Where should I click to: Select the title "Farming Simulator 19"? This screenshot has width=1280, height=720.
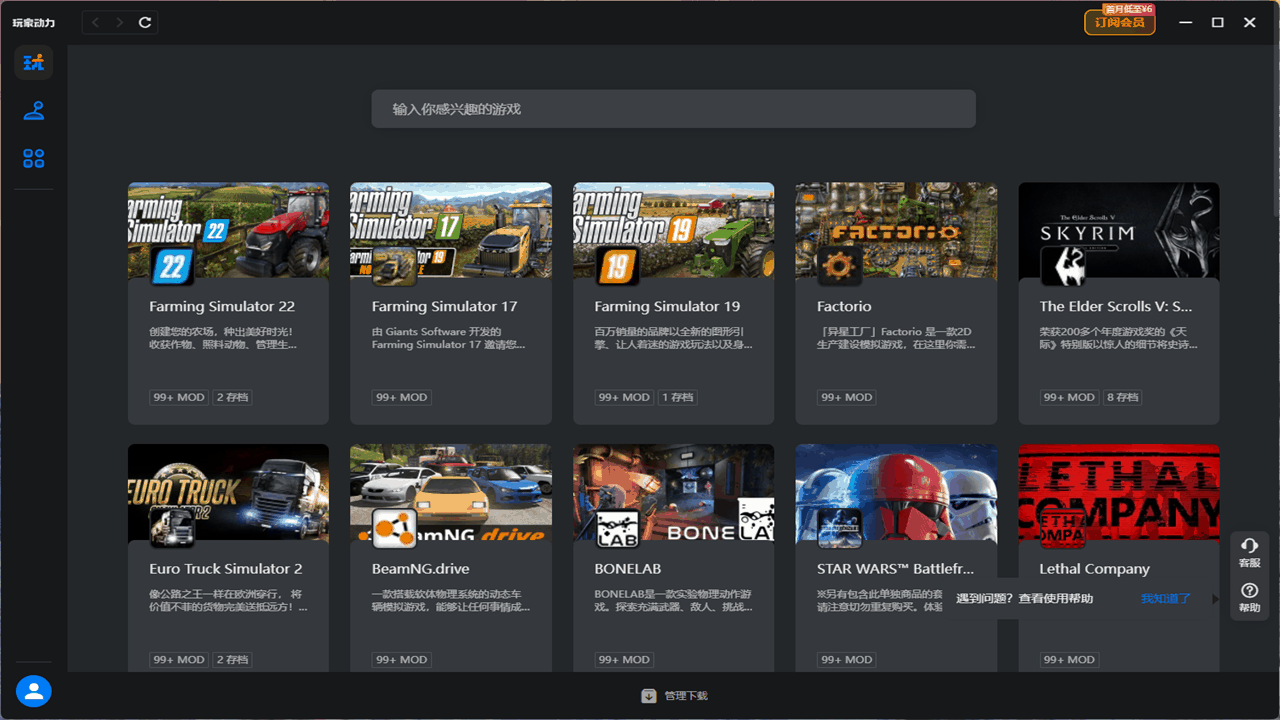point(667,307)
